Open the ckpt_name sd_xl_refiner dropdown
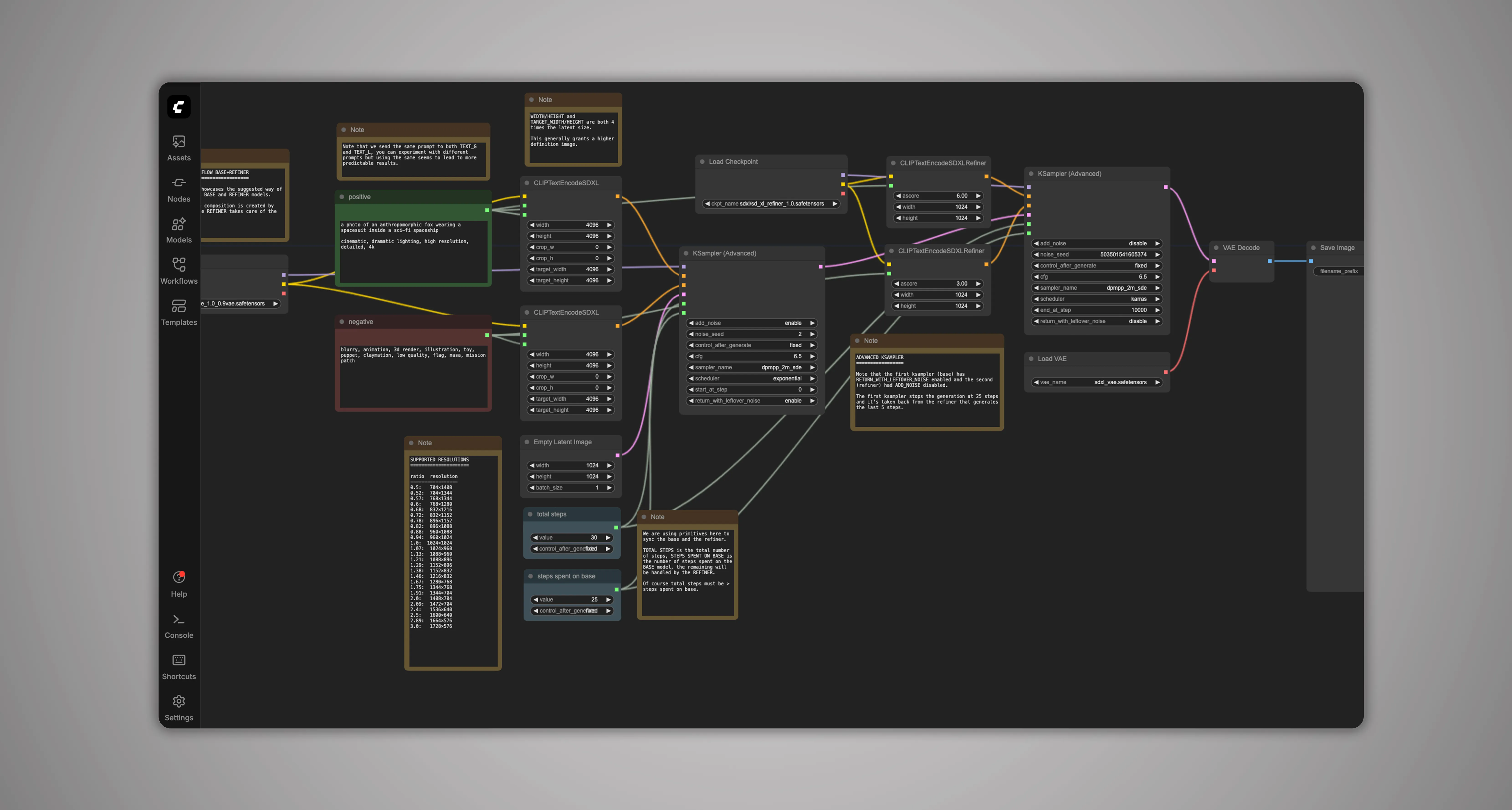 tap(771, 204)
